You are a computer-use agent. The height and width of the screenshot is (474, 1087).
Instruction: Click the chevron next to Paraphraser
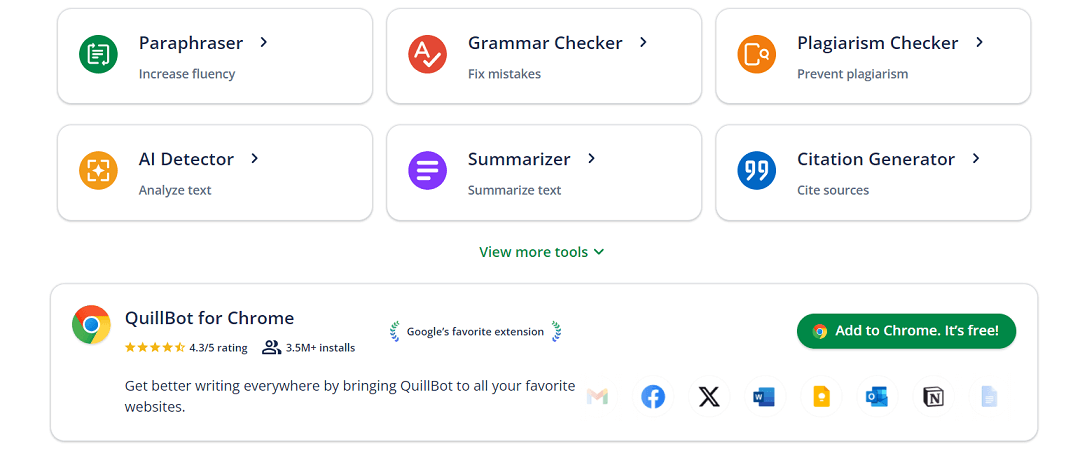263,42
